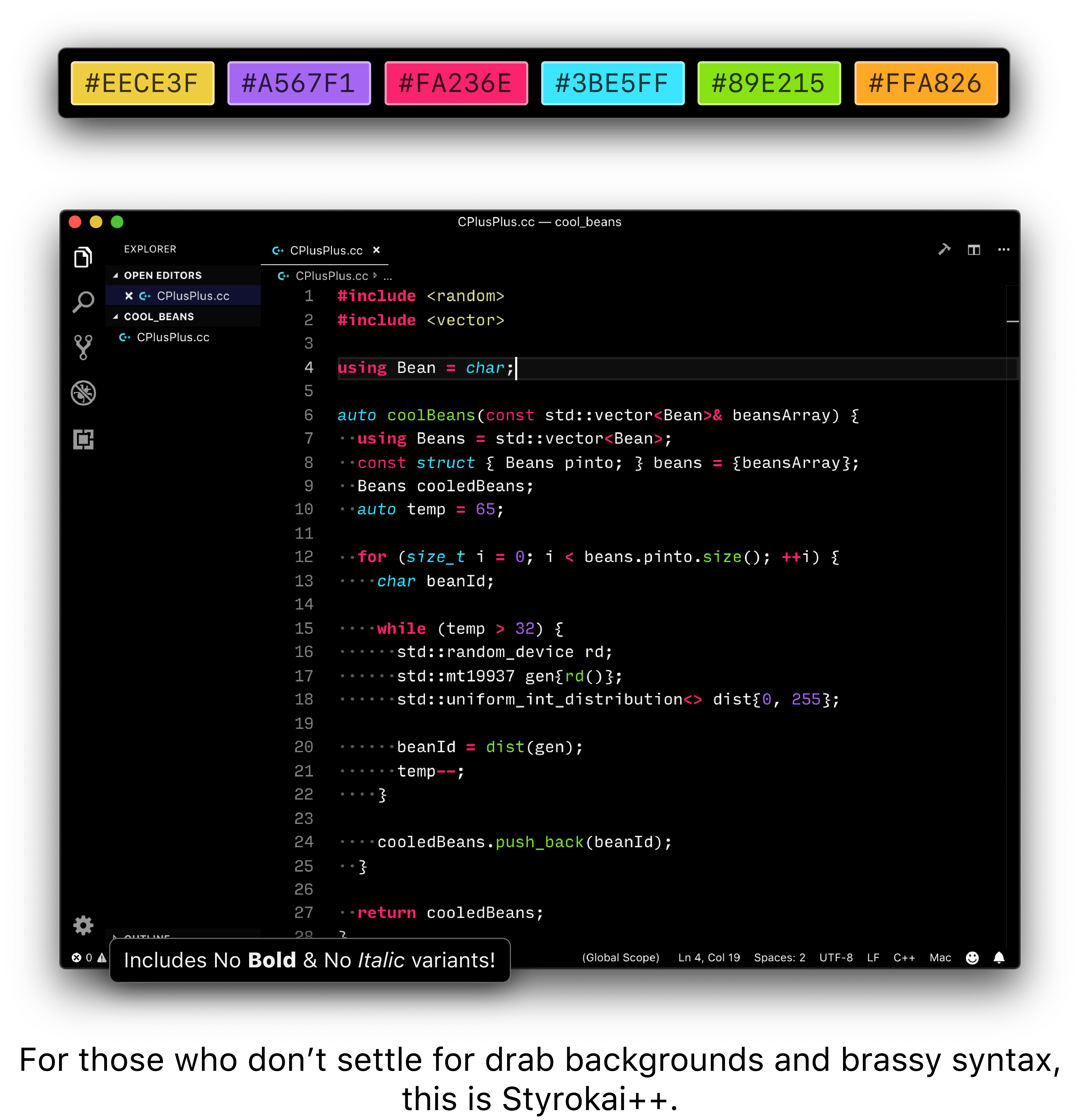Click the feedback smiley icon

tap(972, 958)
